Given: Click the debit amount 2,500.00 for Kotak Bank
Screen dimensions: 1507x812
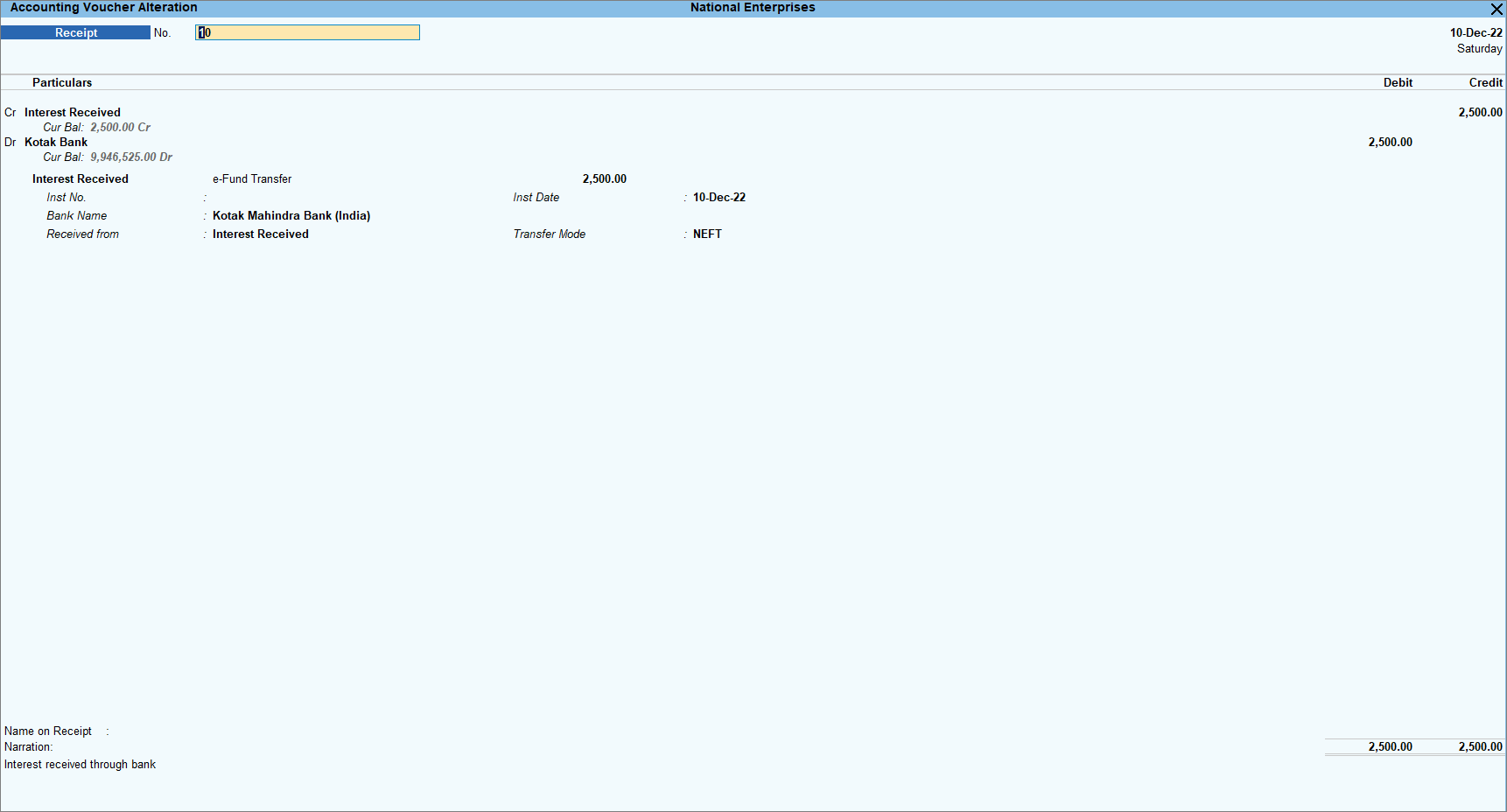Looking at the screenshot, I should pos(1390,142).
